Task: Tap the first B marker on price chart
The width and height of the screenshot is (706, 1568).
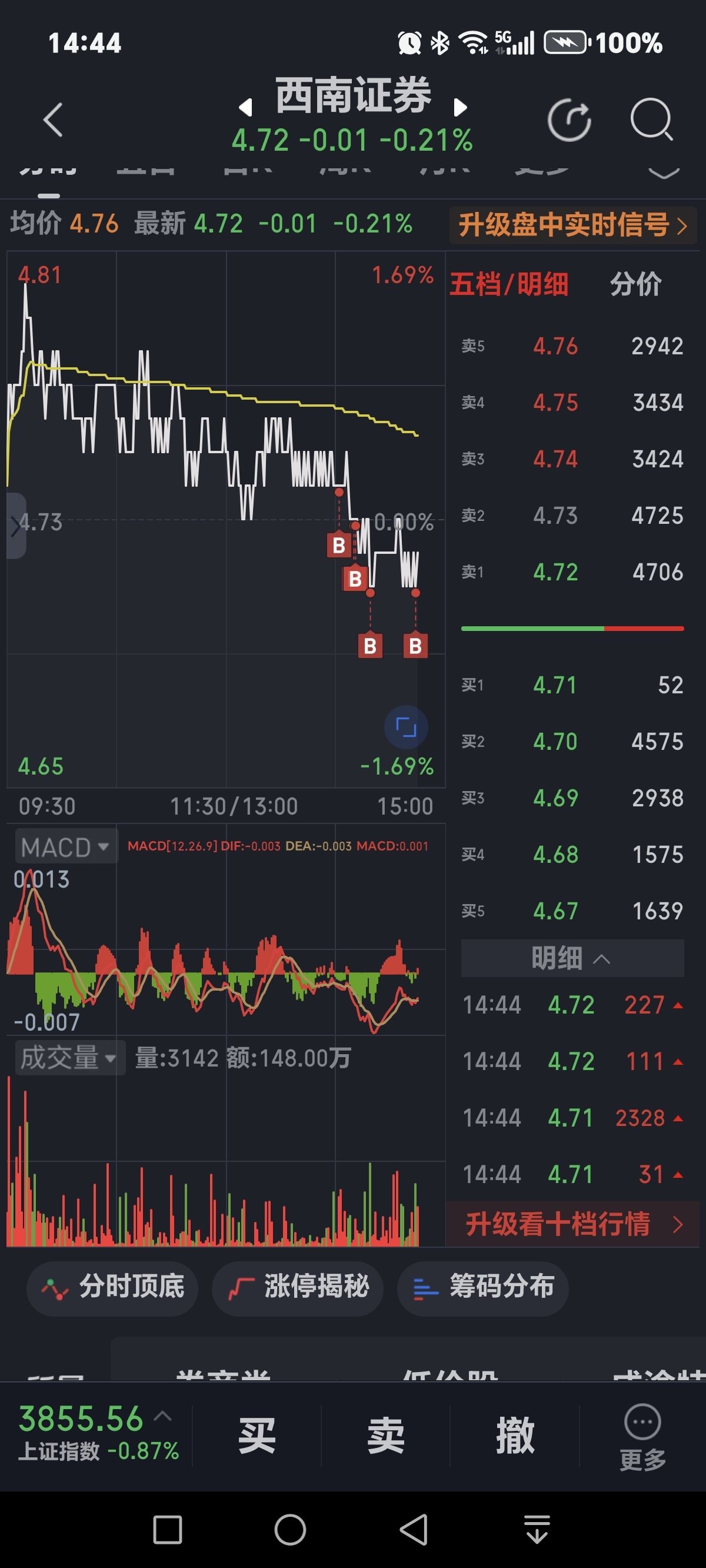Action: point(339,545)
